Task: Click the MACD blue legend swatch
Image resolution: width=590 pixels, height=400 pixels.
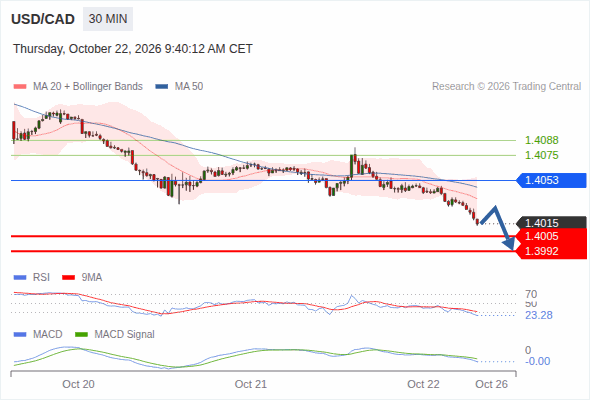Action: pyautogui.click(x=20, y=335)
